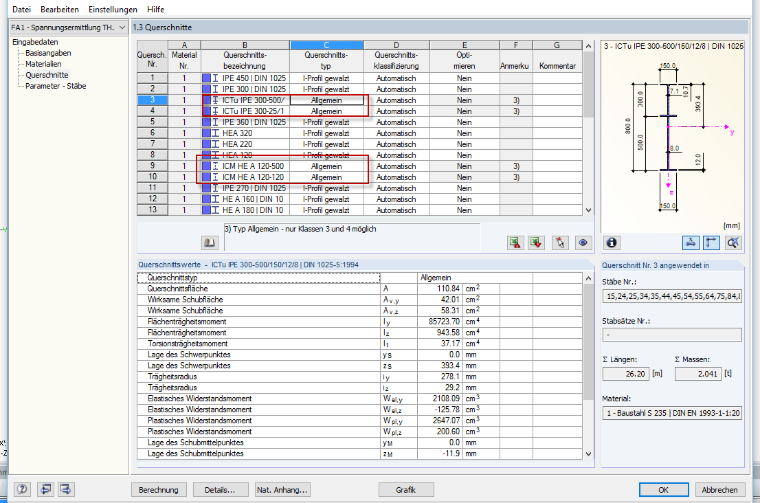Click the '3)' remark cell in the ICM HE A 120-120 row
760x503 pixels.
[516, 177]
